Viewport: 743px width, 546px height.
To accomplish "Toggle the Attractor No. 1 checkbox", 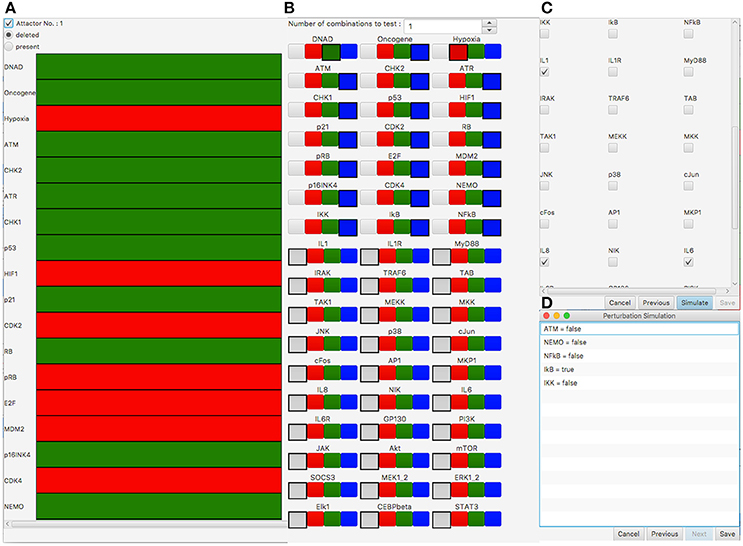I will (x=9, y=23).
